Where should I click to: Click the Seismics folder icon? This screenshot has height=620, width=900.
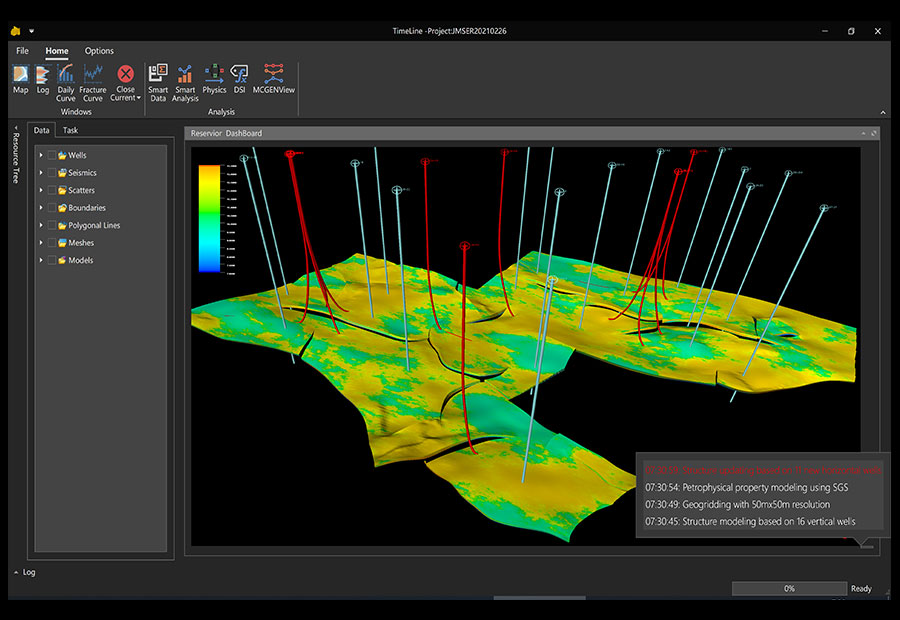[x=62, y=173]
